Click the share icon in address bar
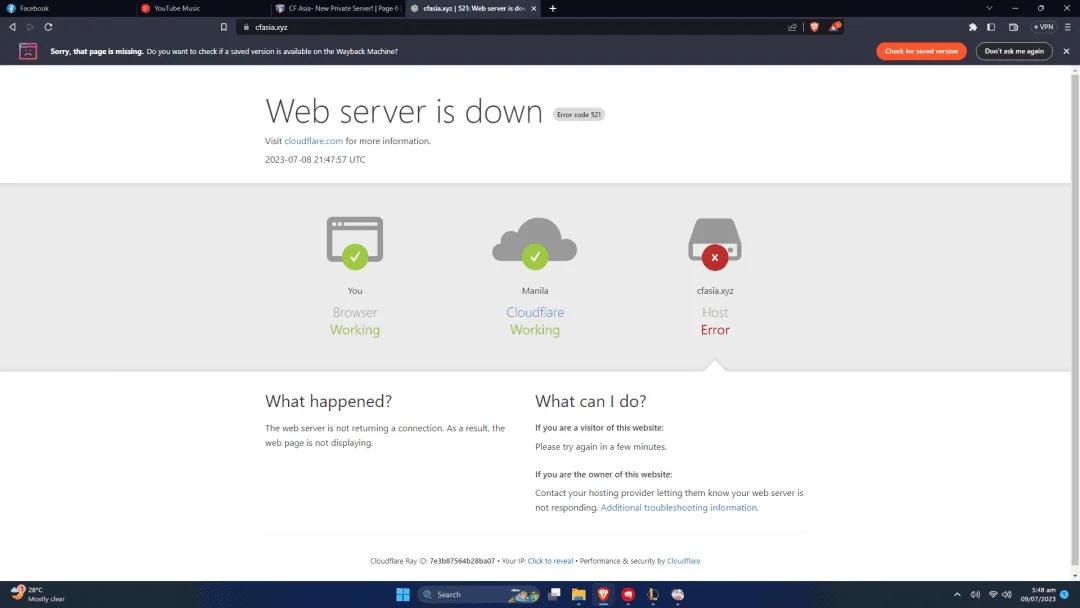The height and width of the screenshot is (608, 1080). pyautogui.click(x=792, y=27)
